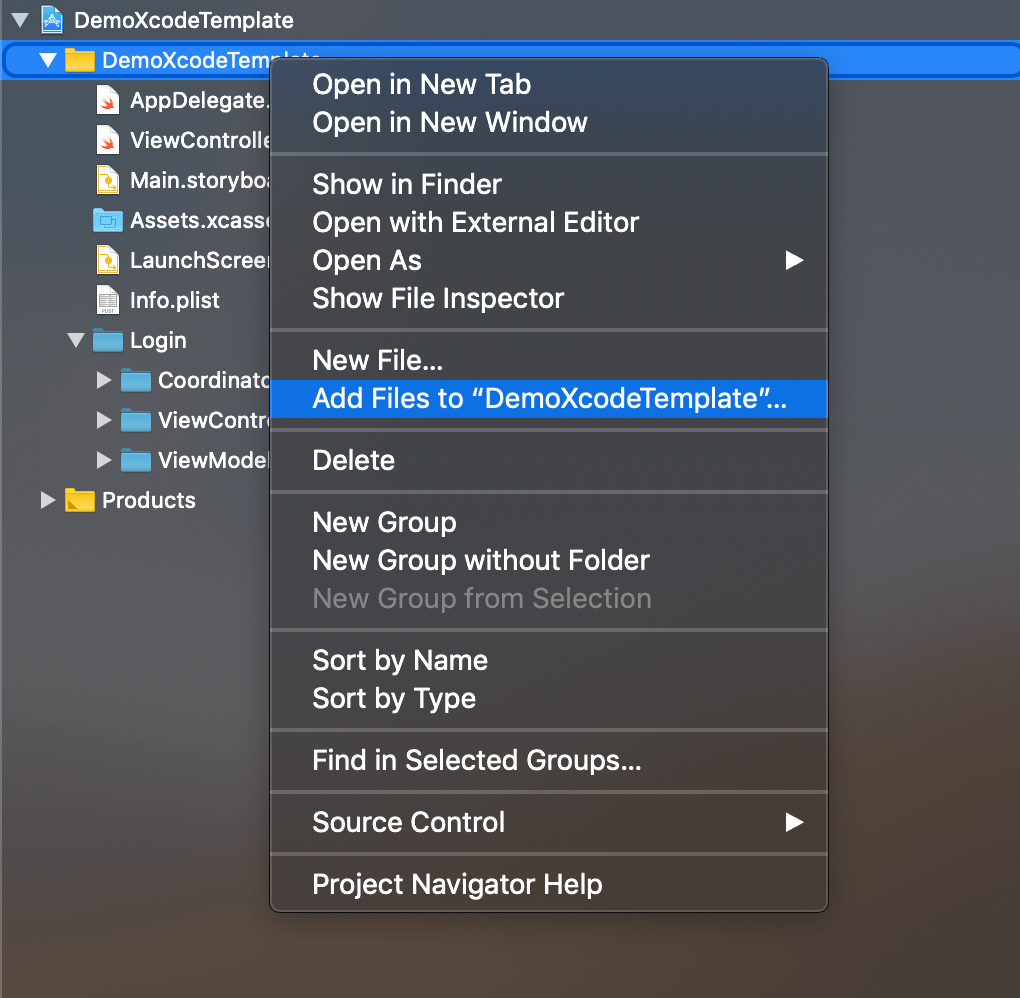Choose Add Files to "DemoXcodeTemplate"...
Viewport: 1020px width, 998px height.
click(x=548, y=399)
